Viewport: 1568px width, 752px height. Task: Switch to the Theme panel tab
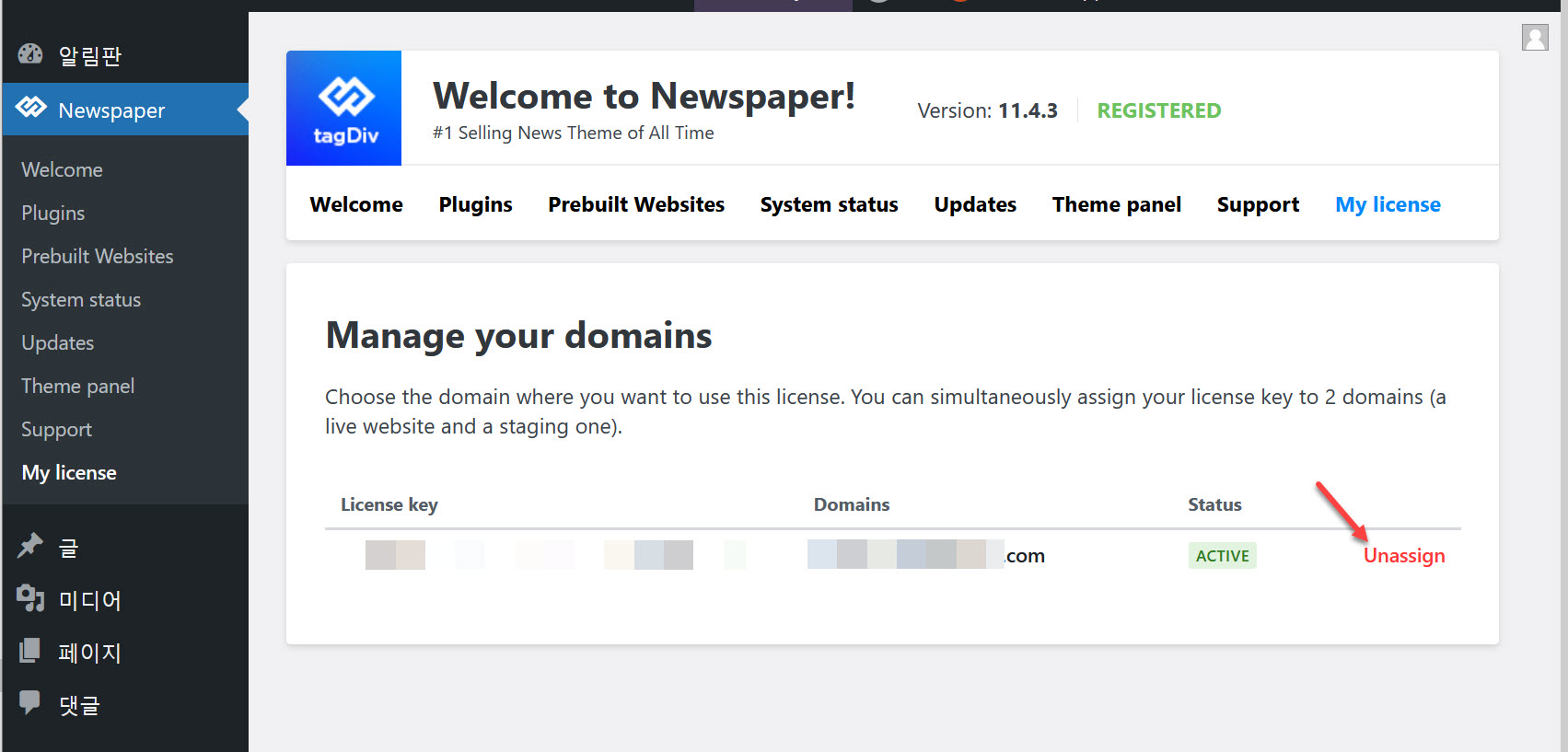tap(1117, 204)
